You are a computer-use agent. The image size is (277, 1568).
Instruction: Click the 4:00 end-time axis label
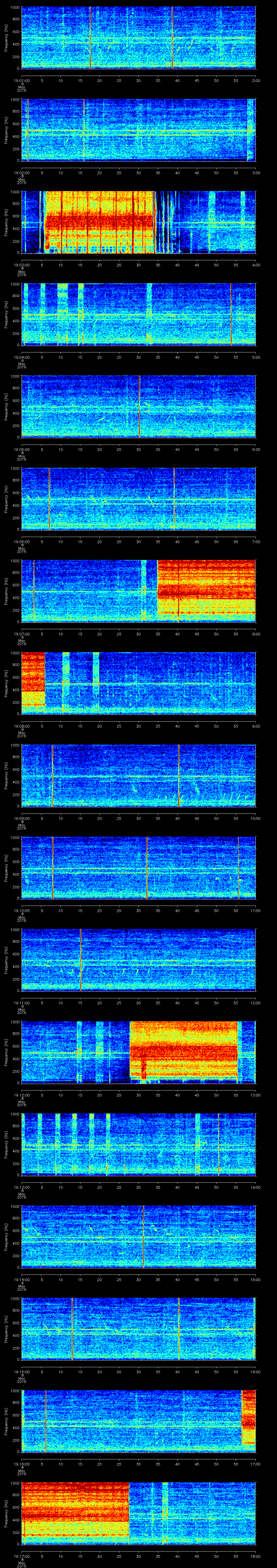pyautogui.click(x=256, y=264)
